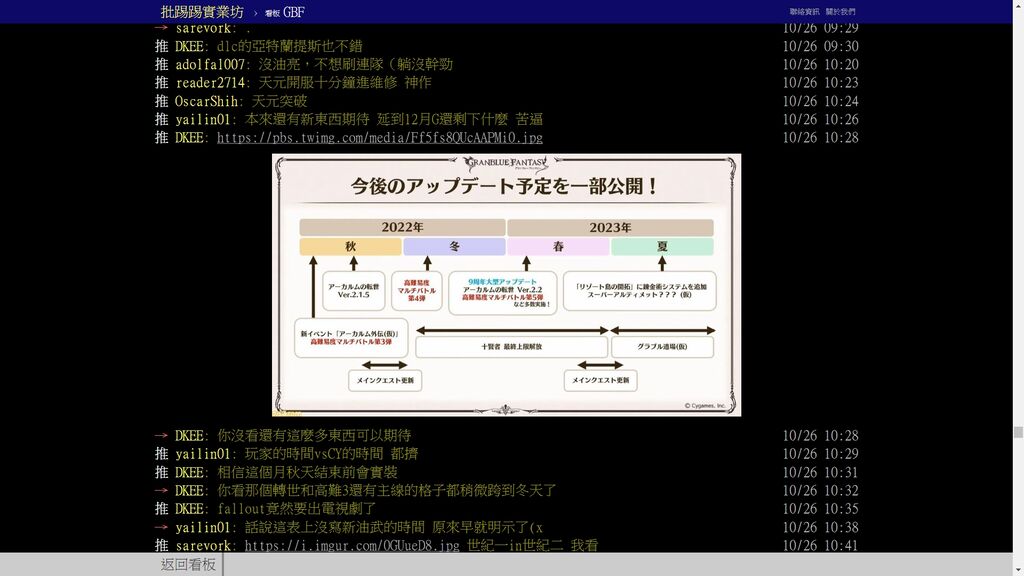Open the 關於我們 link in header
Viewport: 1024px width, 576px height.
point(840,12)
